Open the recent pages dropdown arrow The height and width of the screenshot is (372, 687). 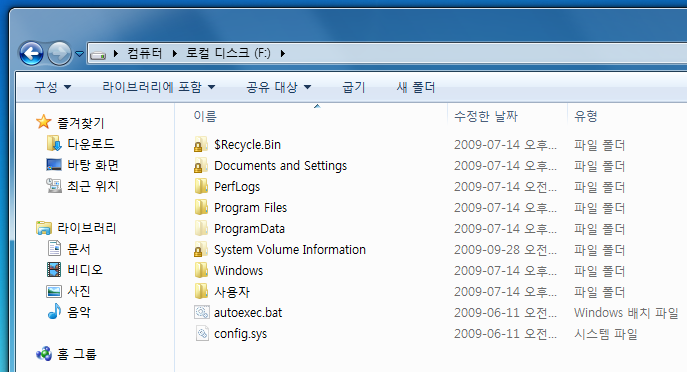[x=79, y=54]
